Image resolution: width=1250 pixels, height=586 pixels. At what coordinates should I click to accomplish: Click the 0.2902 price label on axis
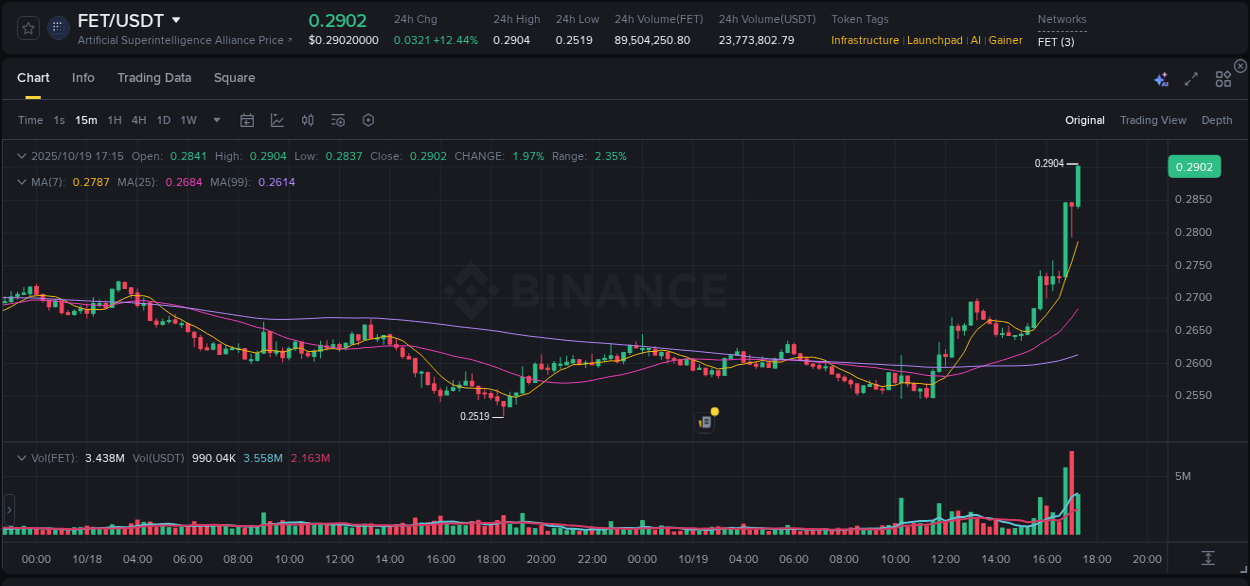[1194, 166]
